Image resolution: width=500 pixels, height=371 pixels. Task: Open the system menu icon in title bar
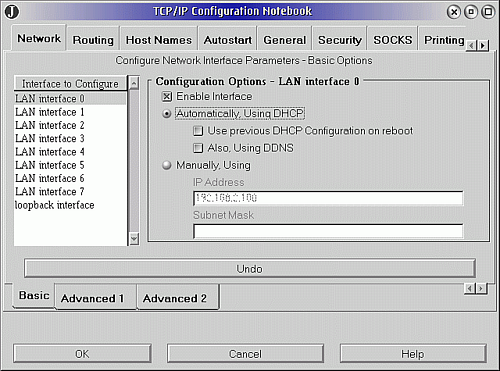pyautogui.click(x=12, y=12)
